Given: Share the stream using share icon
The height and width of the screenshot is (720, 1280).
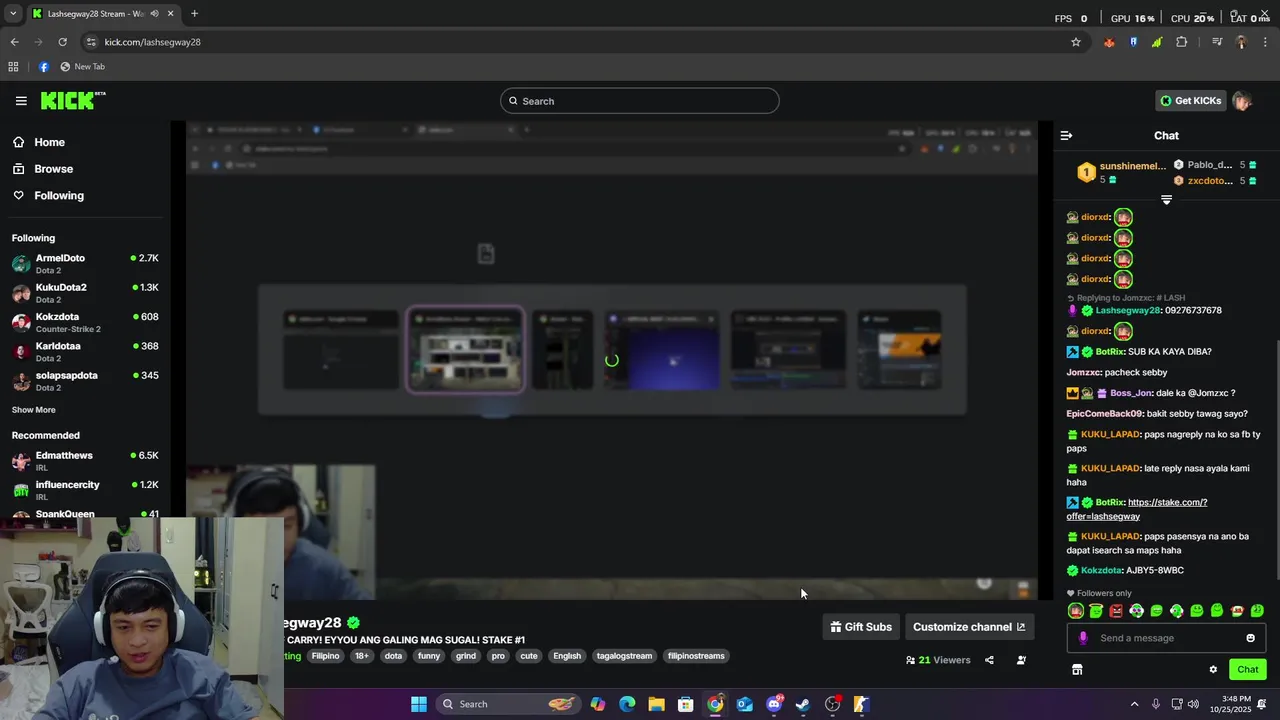Looking at the screenshot, I should coord(989,660).
